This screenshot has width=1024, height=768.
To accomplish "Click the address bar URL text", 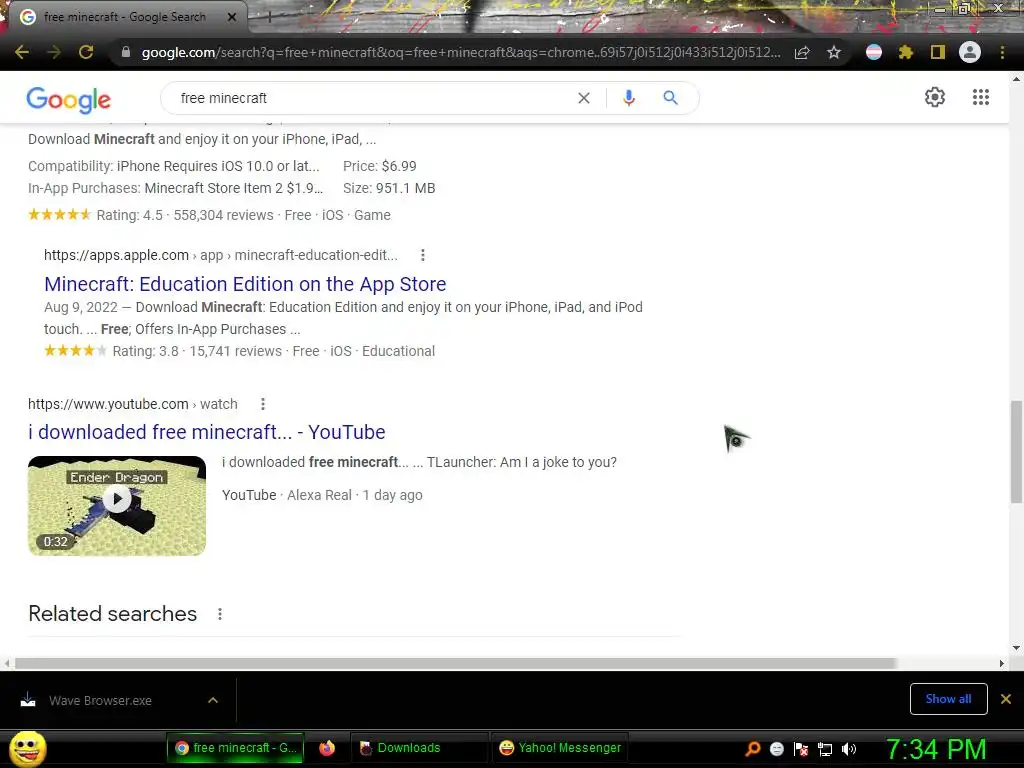I will click(x=460, y=52).
